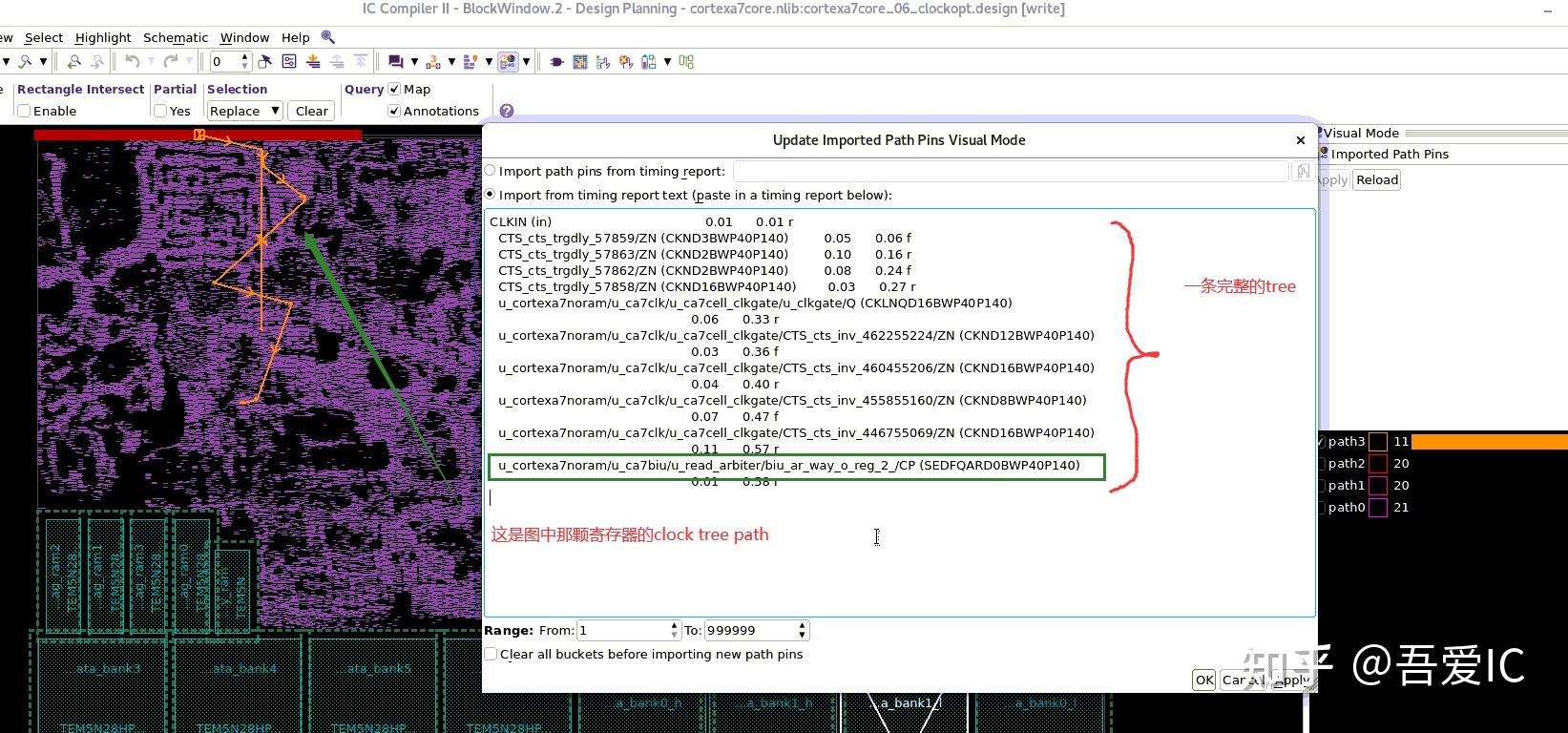Screen dimensions: 1568x733
Task: Click the green checkmark zoom tool icon
Action: [x=25, y=61]
